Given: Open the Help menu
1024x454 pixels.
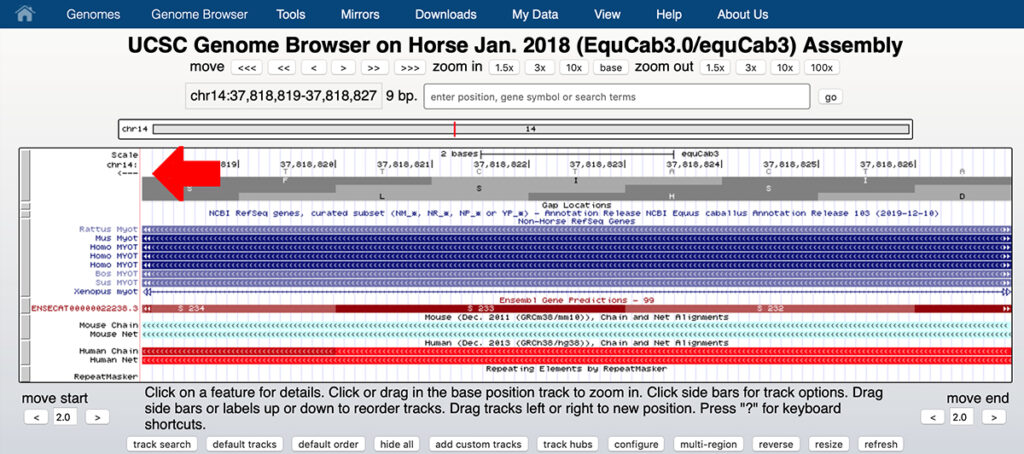Looking at the screenshot, I should (x=669, y=14).
